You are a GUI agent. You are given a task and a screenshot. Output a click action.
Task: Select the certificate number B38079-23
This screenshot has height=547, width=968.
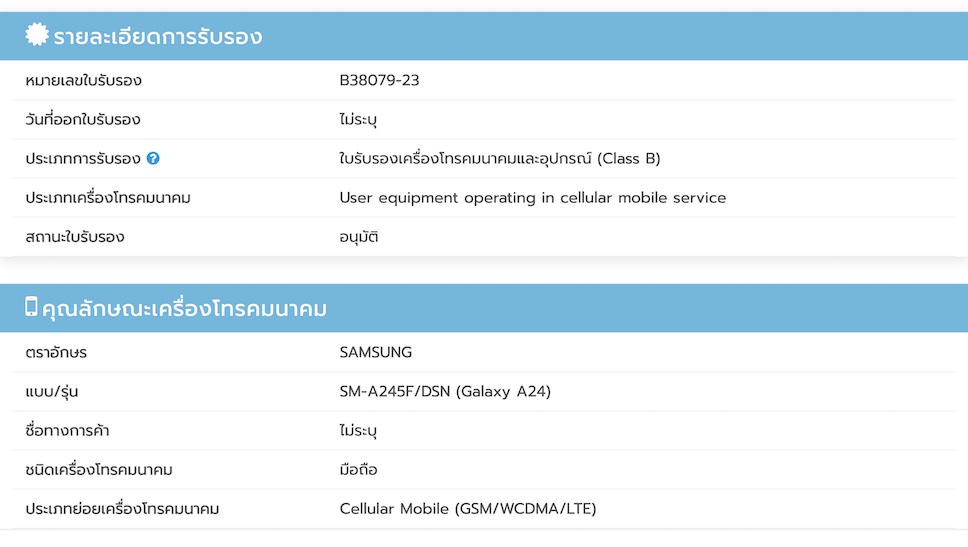pyautogui.click(x=379, y=80)
